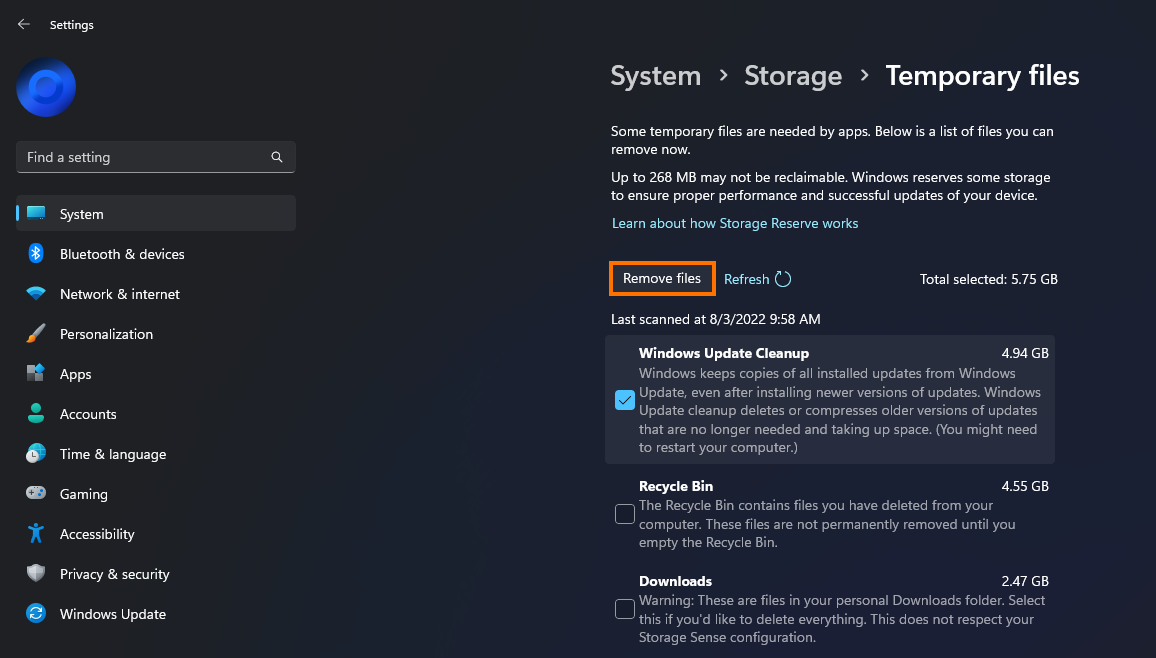Viewport: 1156px width, 658px height.
Task: Navigate to System breadcrumb
Action: coord(655,76)
